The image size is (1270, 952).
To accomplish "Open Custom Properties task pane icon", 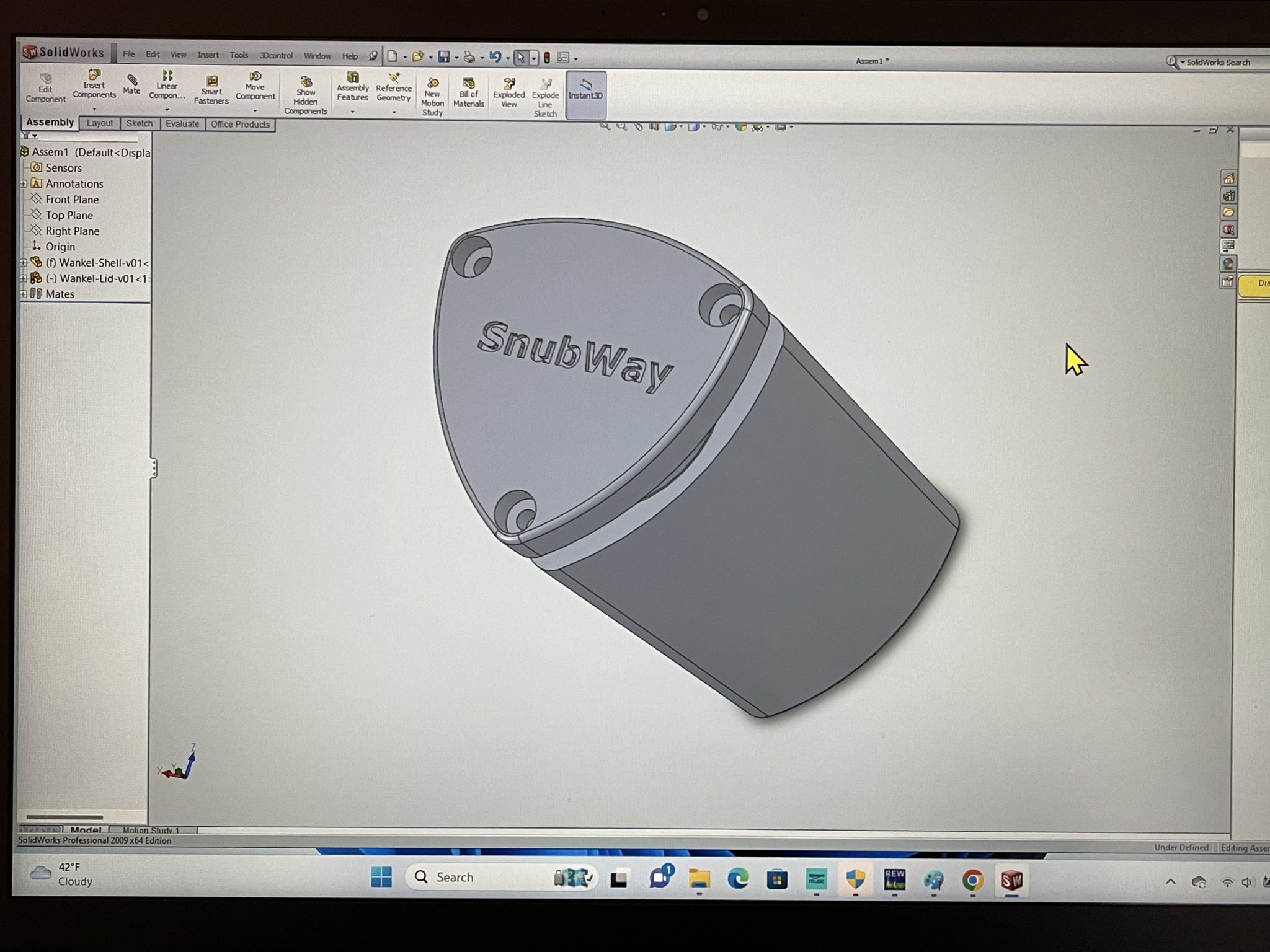I will pyautogui.click(x=1228, y=281).
